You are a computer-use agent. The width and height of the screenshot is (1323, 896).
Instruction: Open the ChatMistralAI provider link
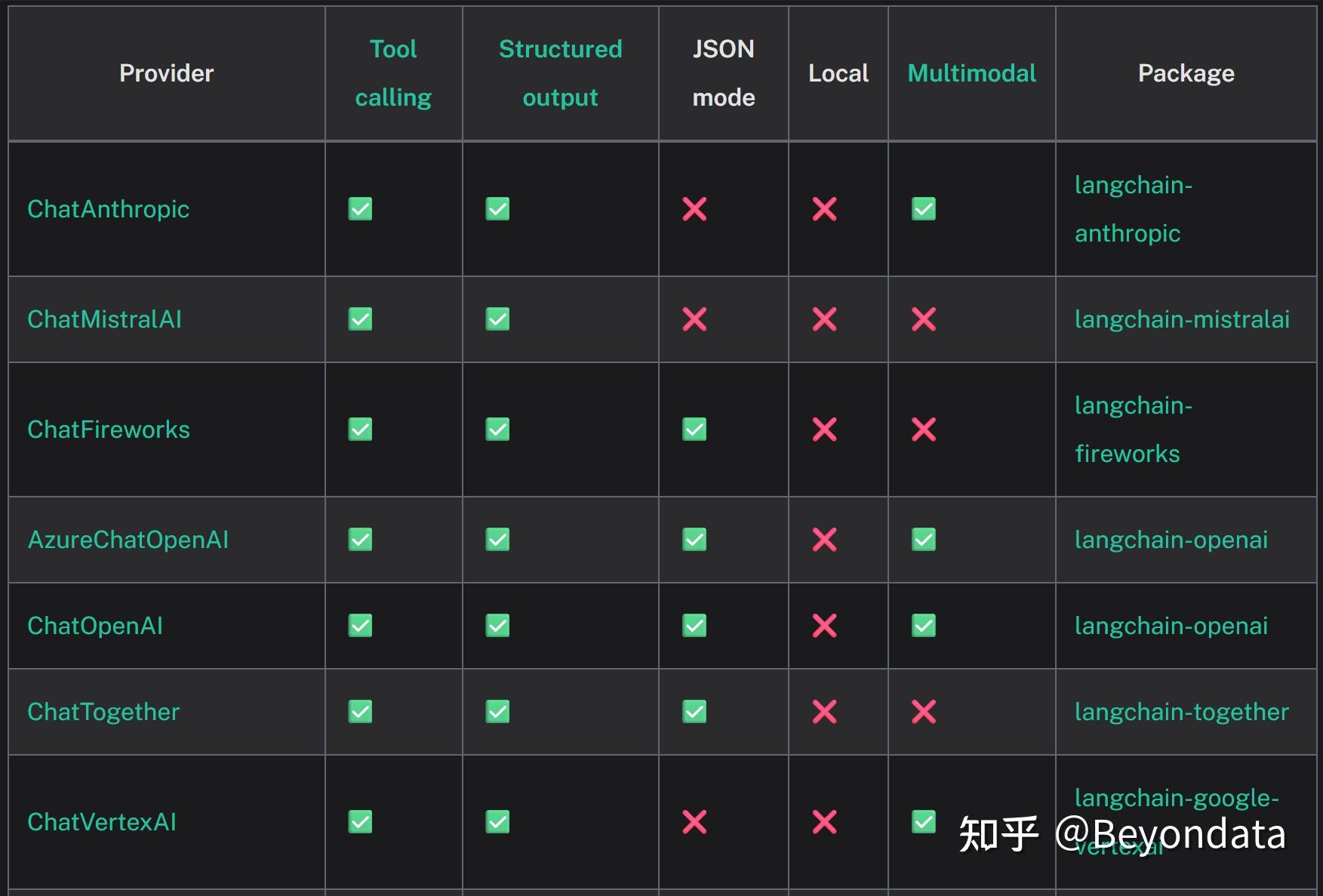pyautogui.click(x=104, y=319)
